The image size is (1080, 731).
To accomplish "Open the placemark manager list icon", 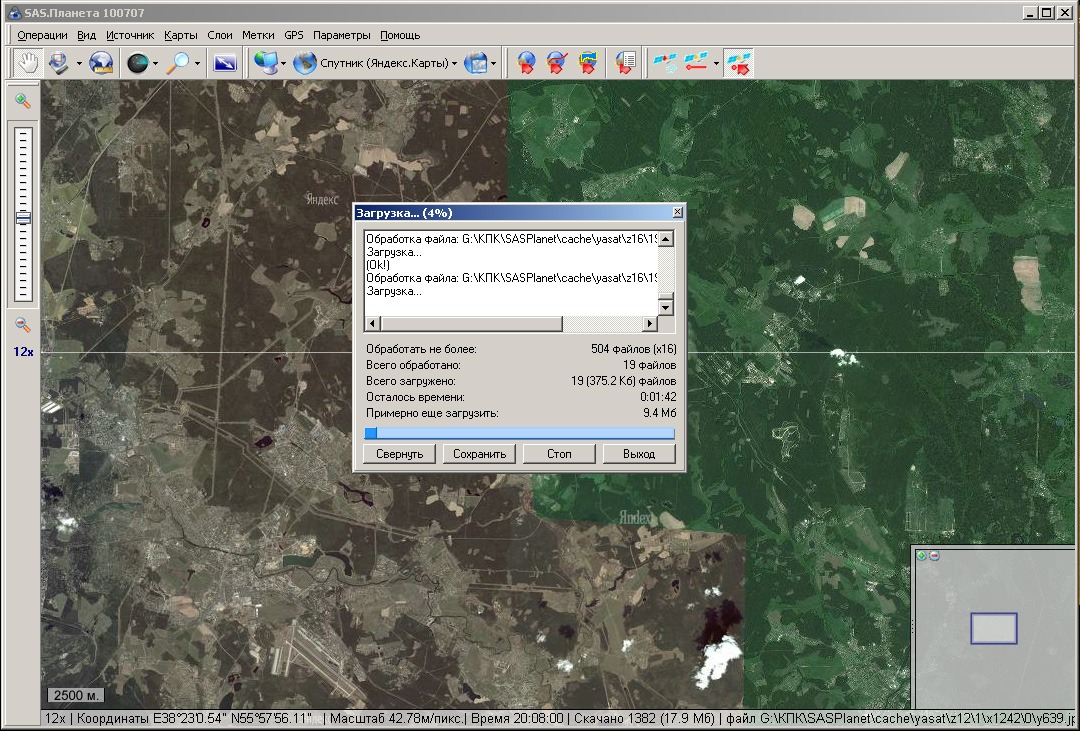I will point(625,63).
